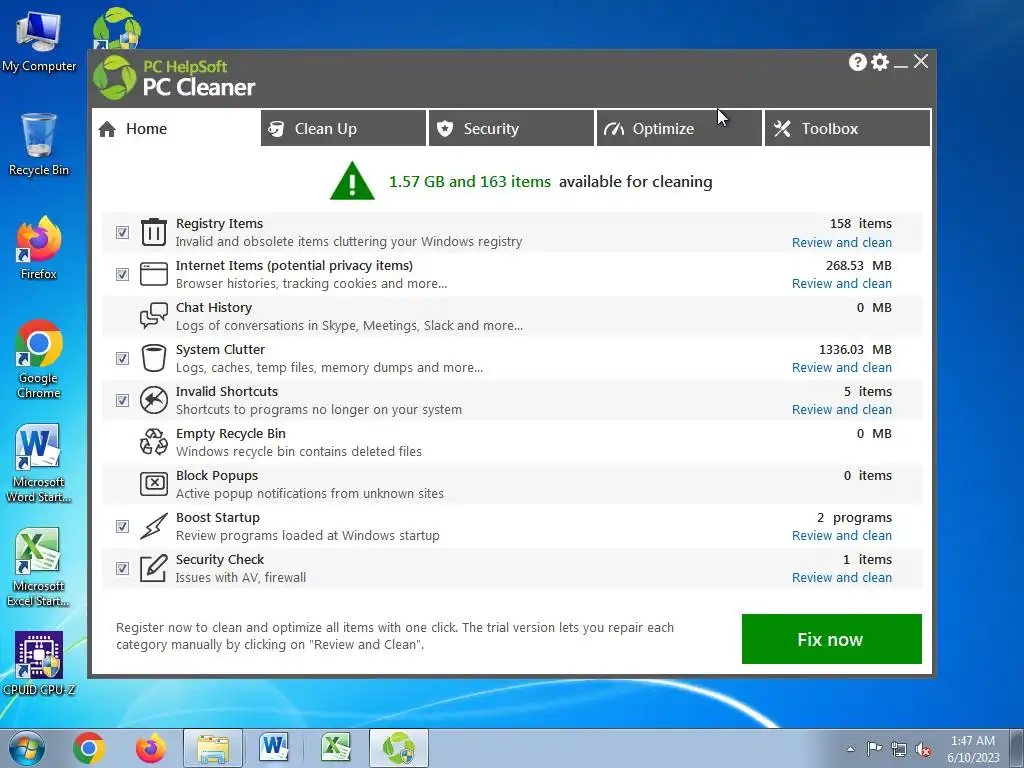Viewport: 1024px width, 768px height.
Task: Open Firefox from the taskbar
Action: (151, 748)
